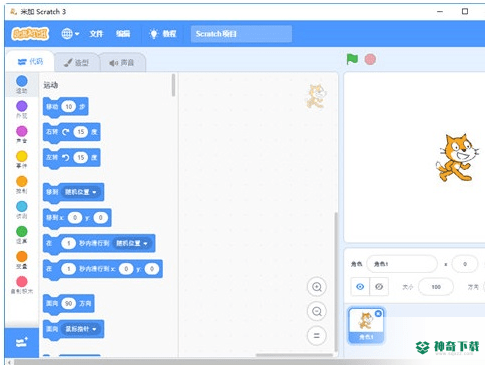Open the 教程 tutorials lightbulb
Screen dimensions: 489x365
163,34
